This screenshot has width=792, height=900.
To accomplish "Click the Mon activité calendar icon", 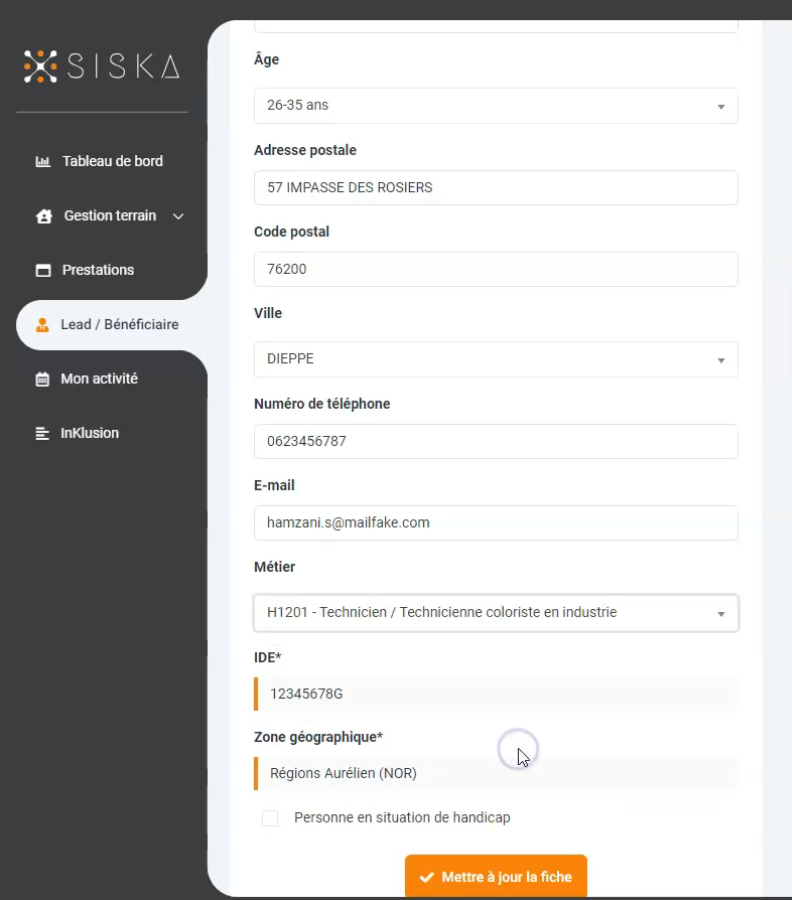I will coord(42,379).
